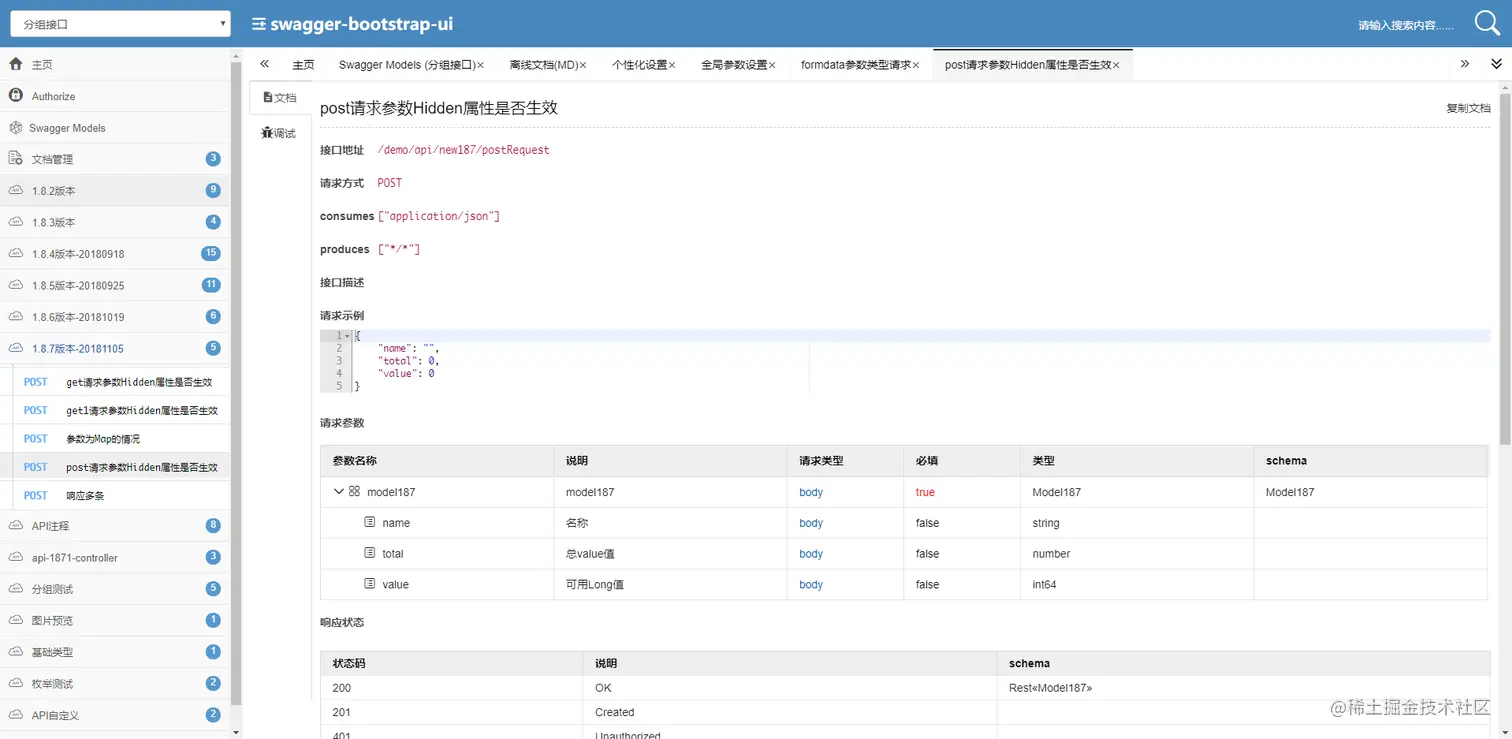
Task: Expand the 1.8.4版本-20180918 group
Action: click(x=115, y=254)
